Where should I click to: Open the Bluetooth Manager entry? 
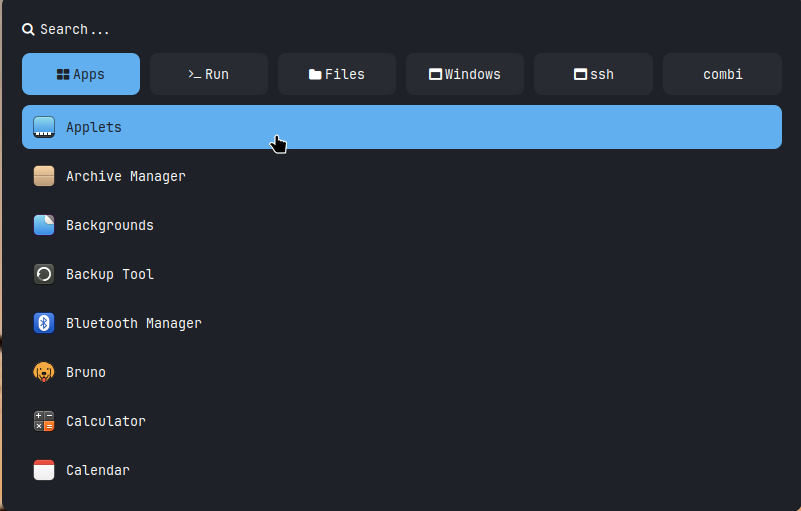click(x=134, y=323)
